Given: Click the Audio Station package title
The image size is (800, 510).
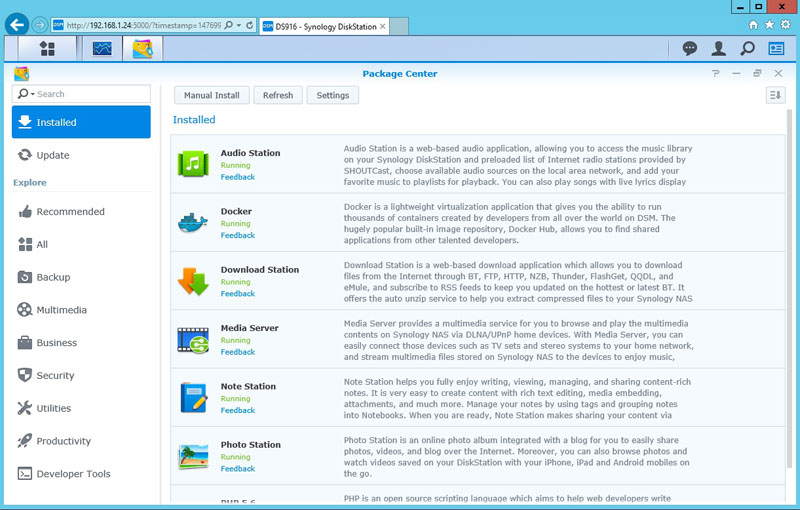Looking at the screenshot, I should (251, 153).
